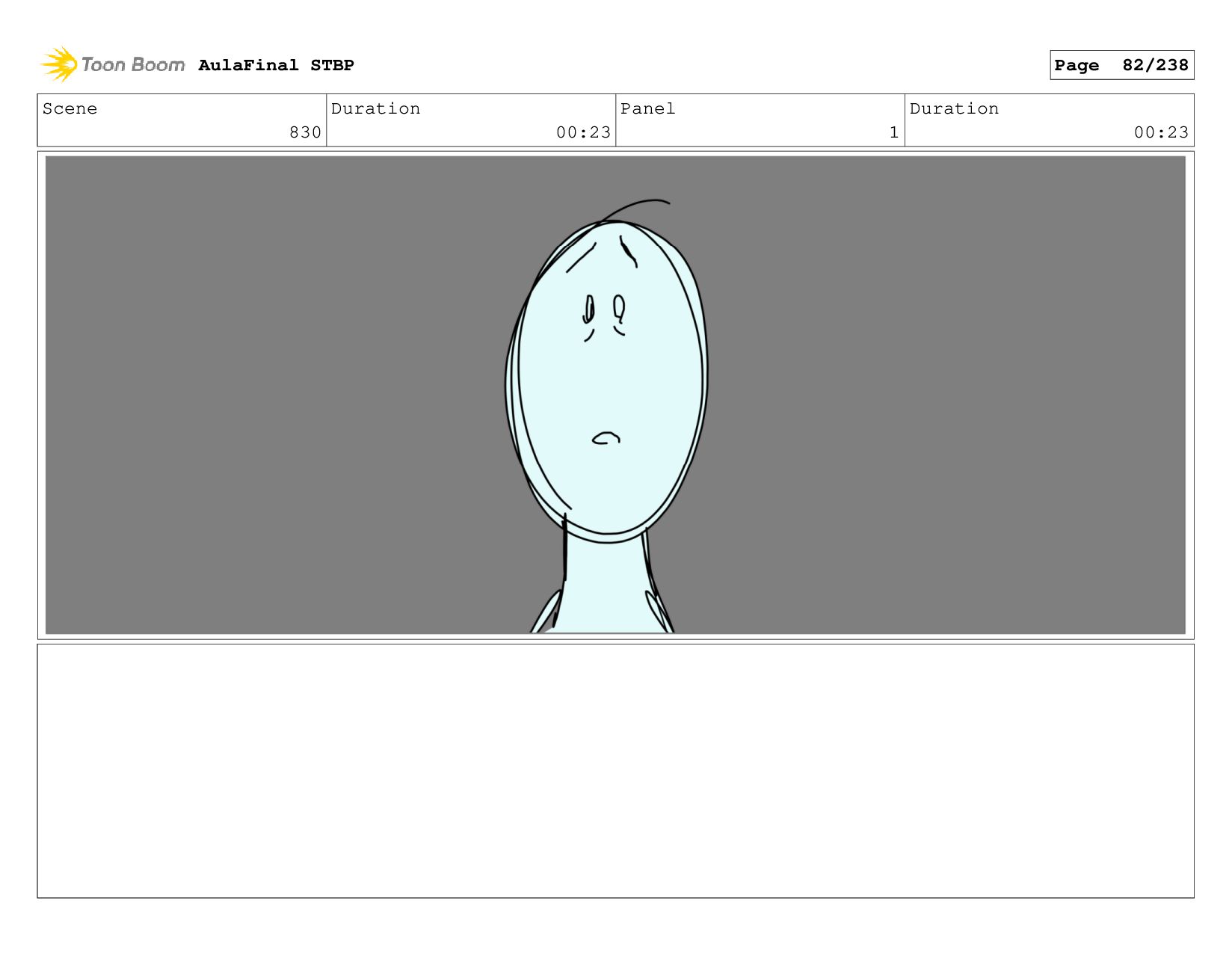Select the scene number 830
1232x954 pixels.
(305, 132)
